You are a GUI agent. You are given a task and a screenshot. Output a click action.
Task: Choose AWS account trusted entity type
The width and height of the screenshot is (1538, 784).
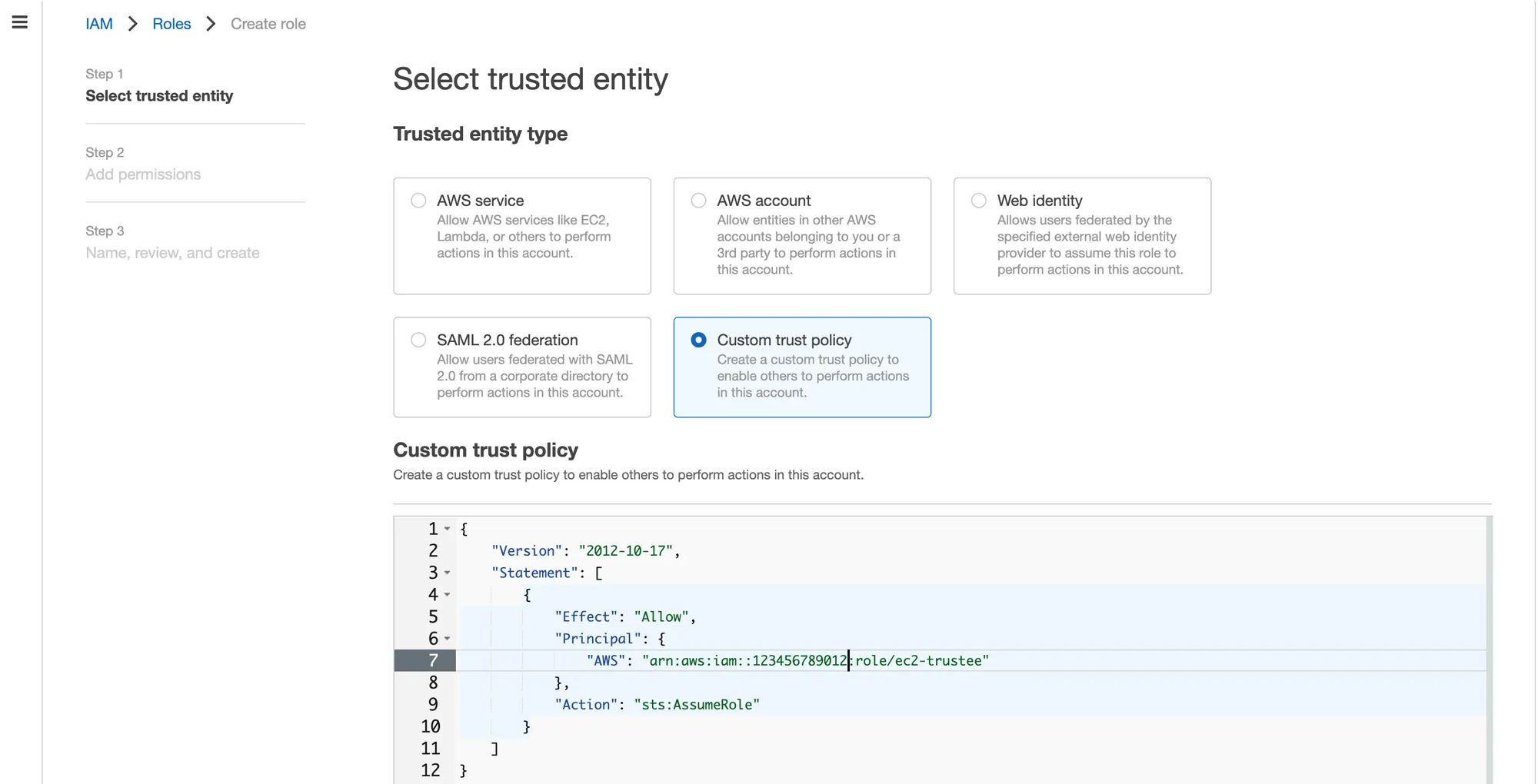698,201
